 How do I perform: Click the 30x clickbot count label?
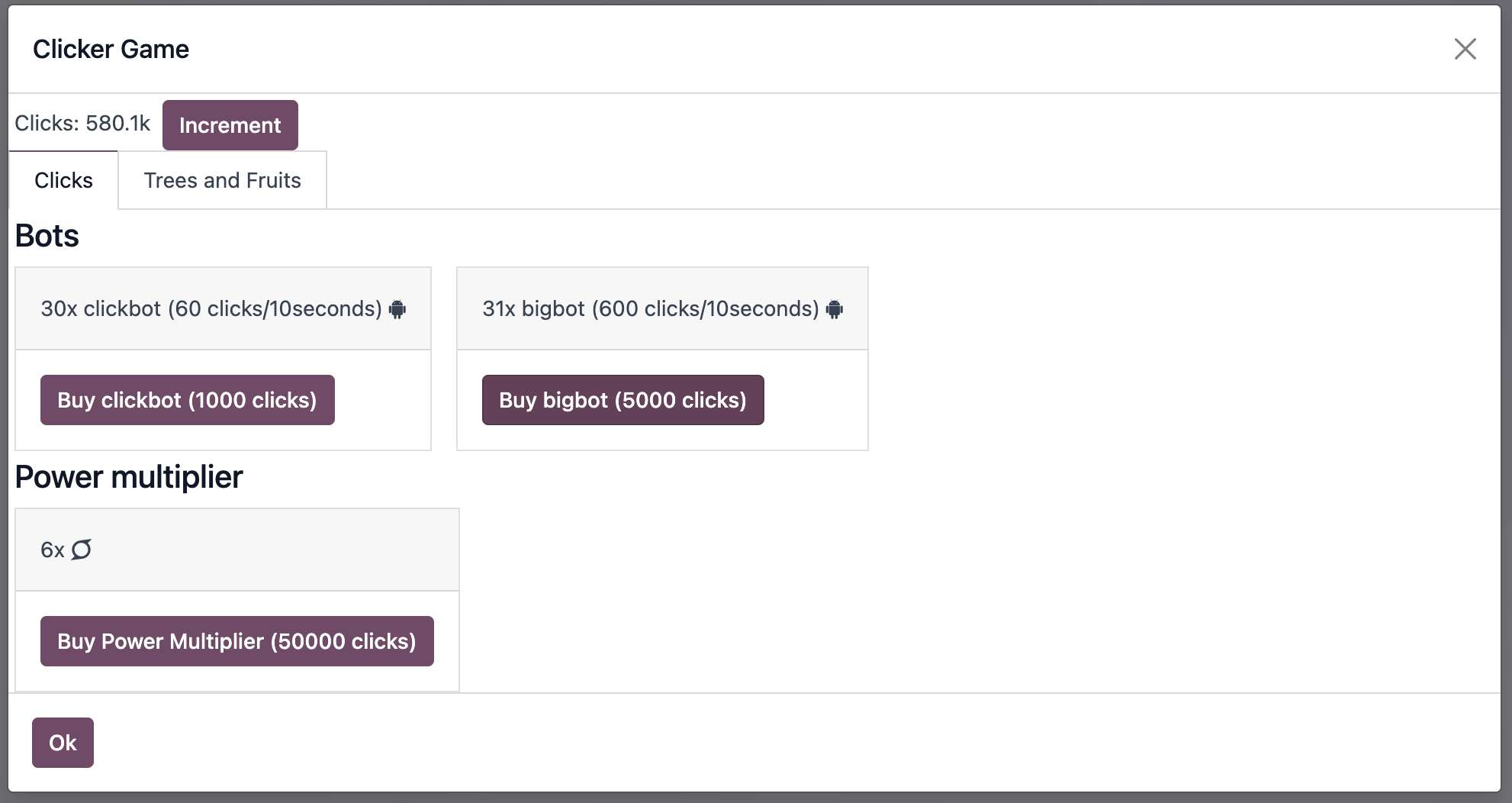101,309
